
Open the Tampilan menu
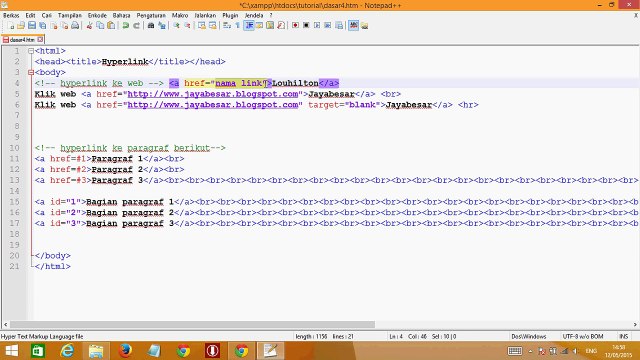click(x=70, y=15)
